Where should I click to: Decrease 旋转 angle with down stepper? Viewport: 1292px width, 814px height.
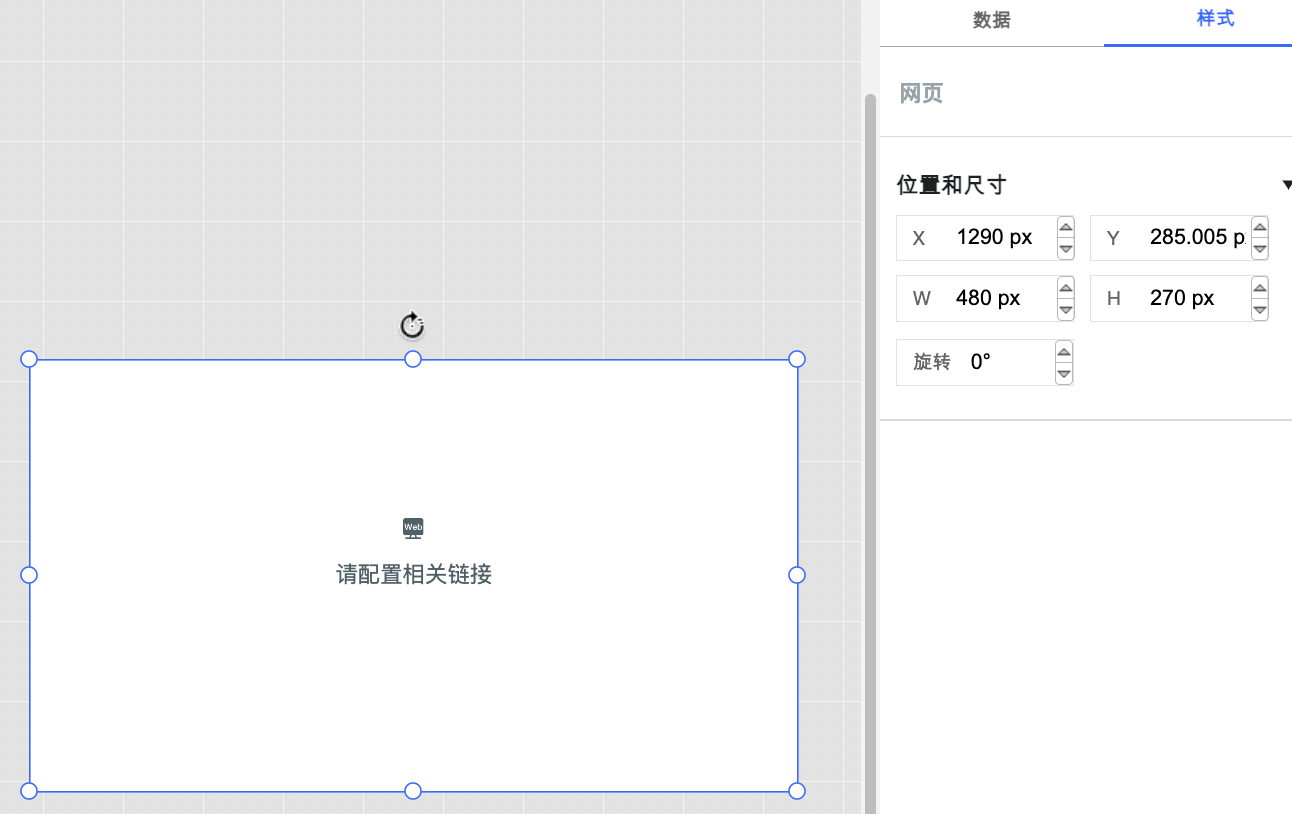pyautogui.click(x=1064, y=374)
